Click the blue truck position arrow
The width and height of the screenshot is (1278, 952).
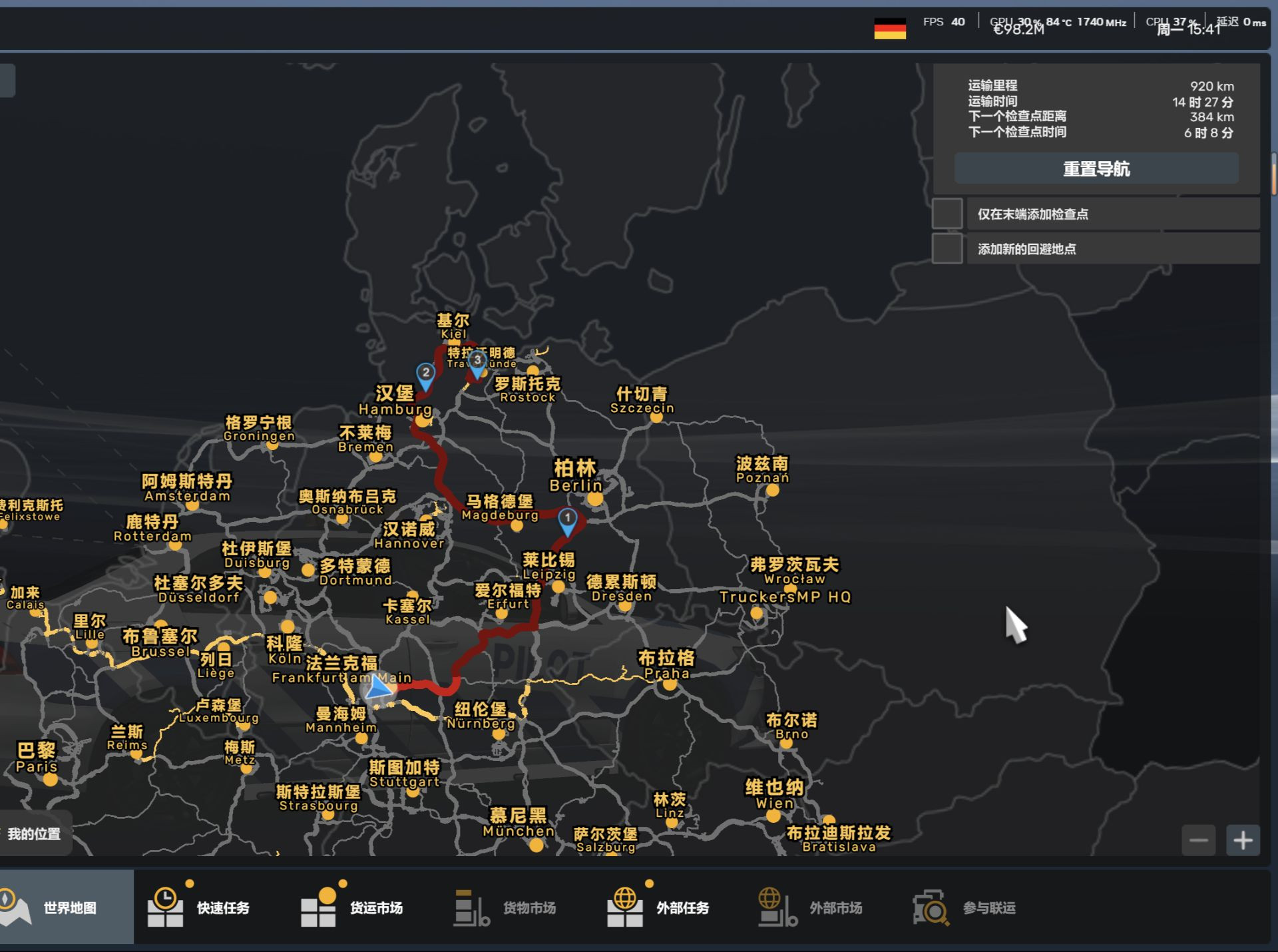pyautogui.click(x=379, y=688)
